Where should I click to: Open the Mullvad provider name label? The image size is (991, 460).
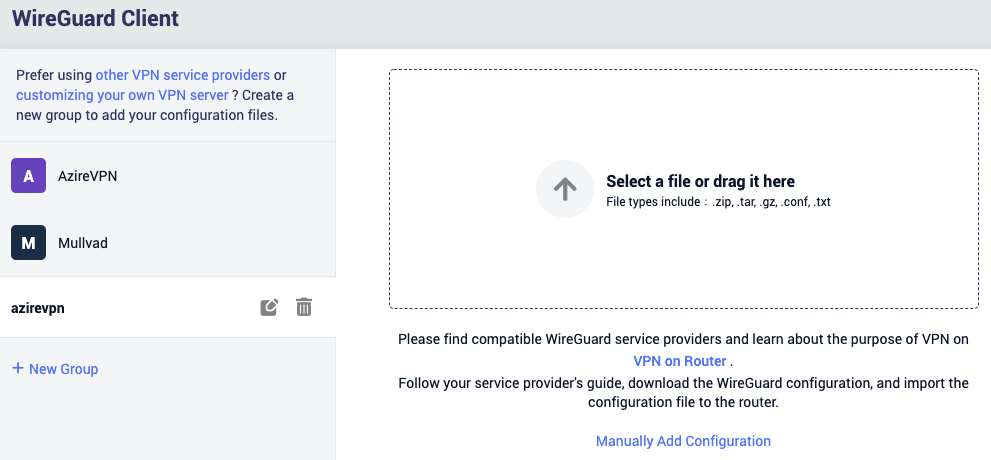click(83, 243)
